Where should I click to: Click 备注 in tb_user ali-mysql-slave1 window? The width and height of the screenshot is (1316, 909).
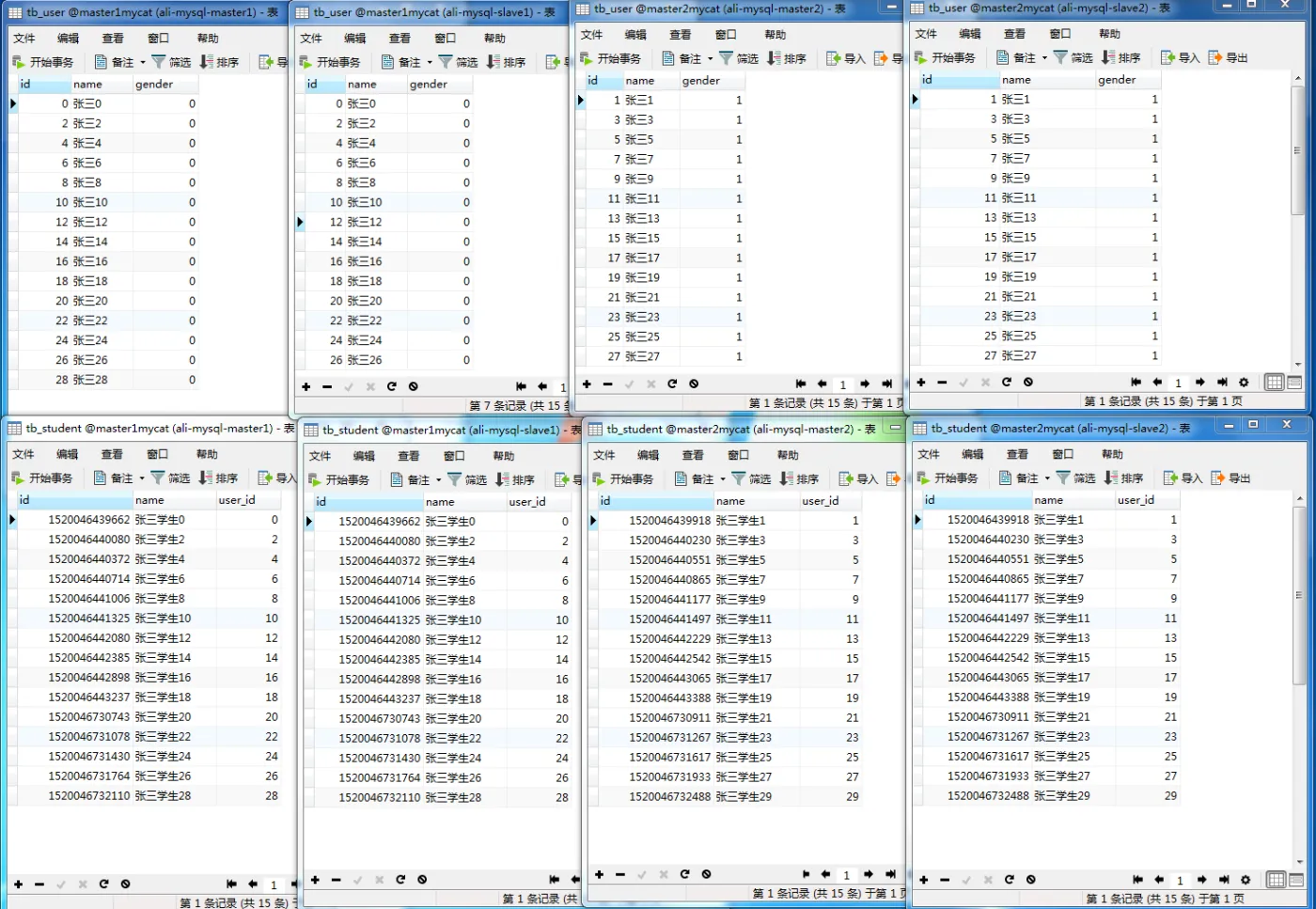(401, 62)
